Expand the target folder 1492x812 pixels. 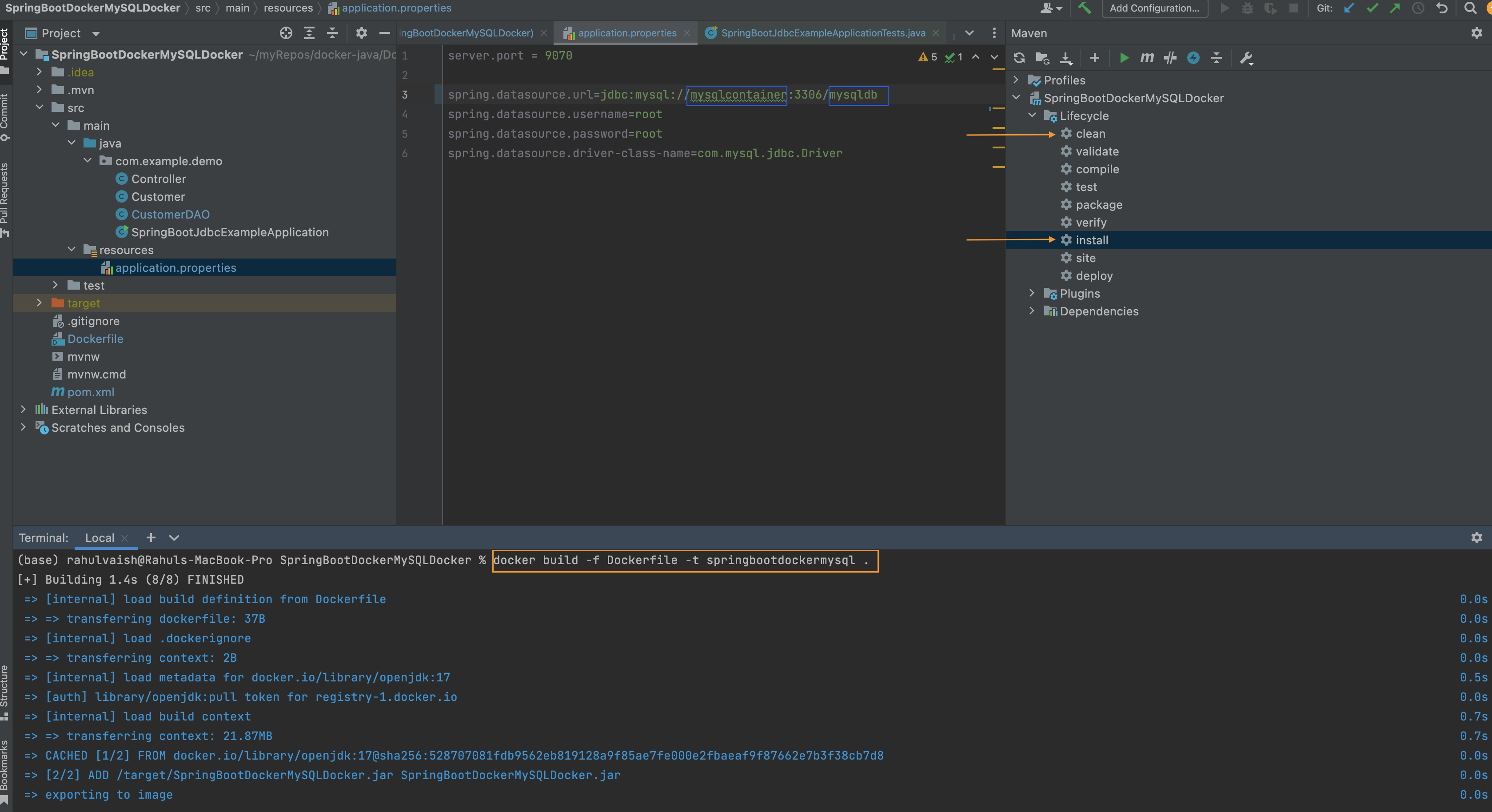(x=39, y=303)
